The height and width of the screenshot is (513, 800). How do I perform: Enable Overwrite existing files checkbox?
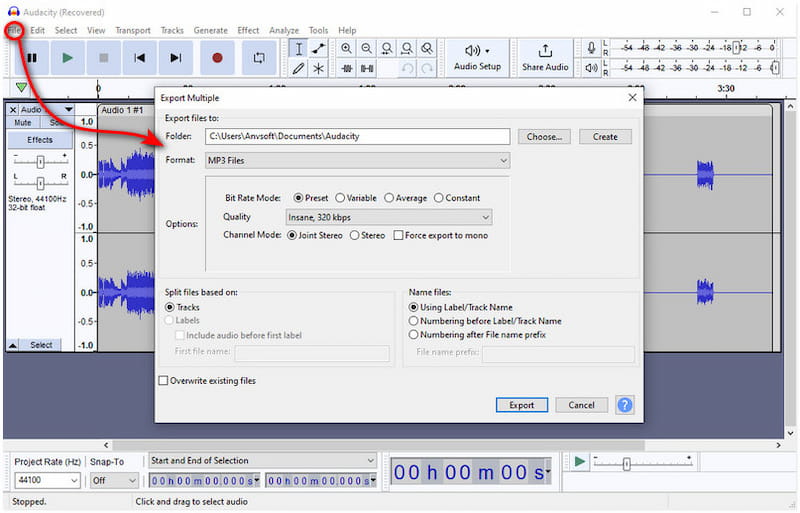[164, 381]
